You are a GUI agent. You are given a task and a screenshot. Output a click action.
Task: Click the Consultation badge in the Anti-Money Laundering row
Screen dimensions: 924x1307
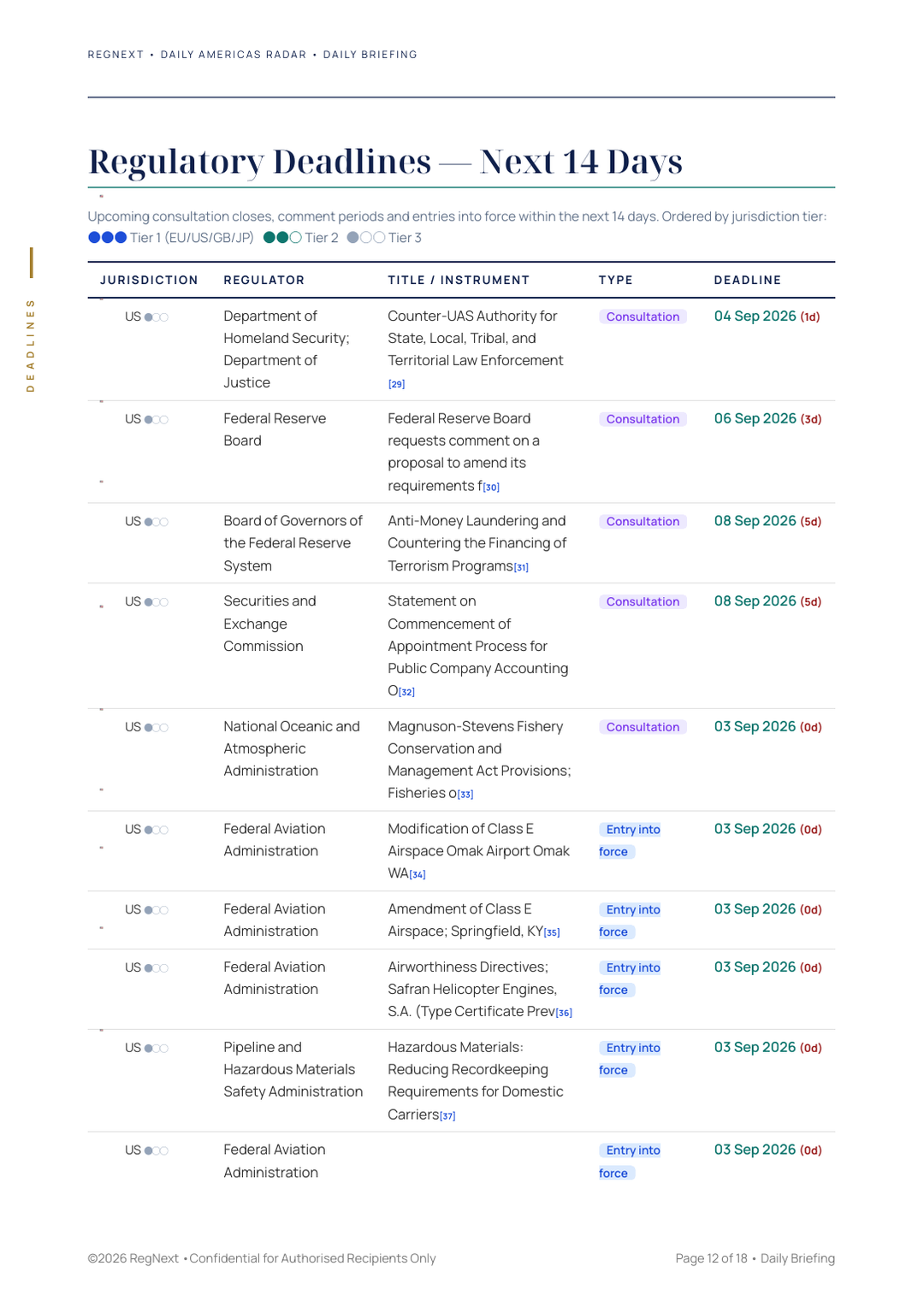(x=643, y=522)
